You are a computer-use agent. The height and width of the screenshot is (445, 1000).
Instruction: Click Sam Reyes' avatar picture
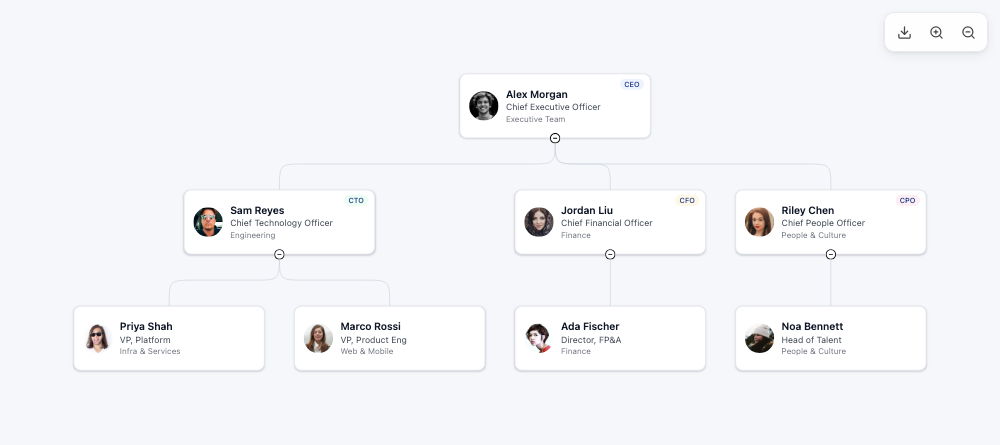coord(208,222)
